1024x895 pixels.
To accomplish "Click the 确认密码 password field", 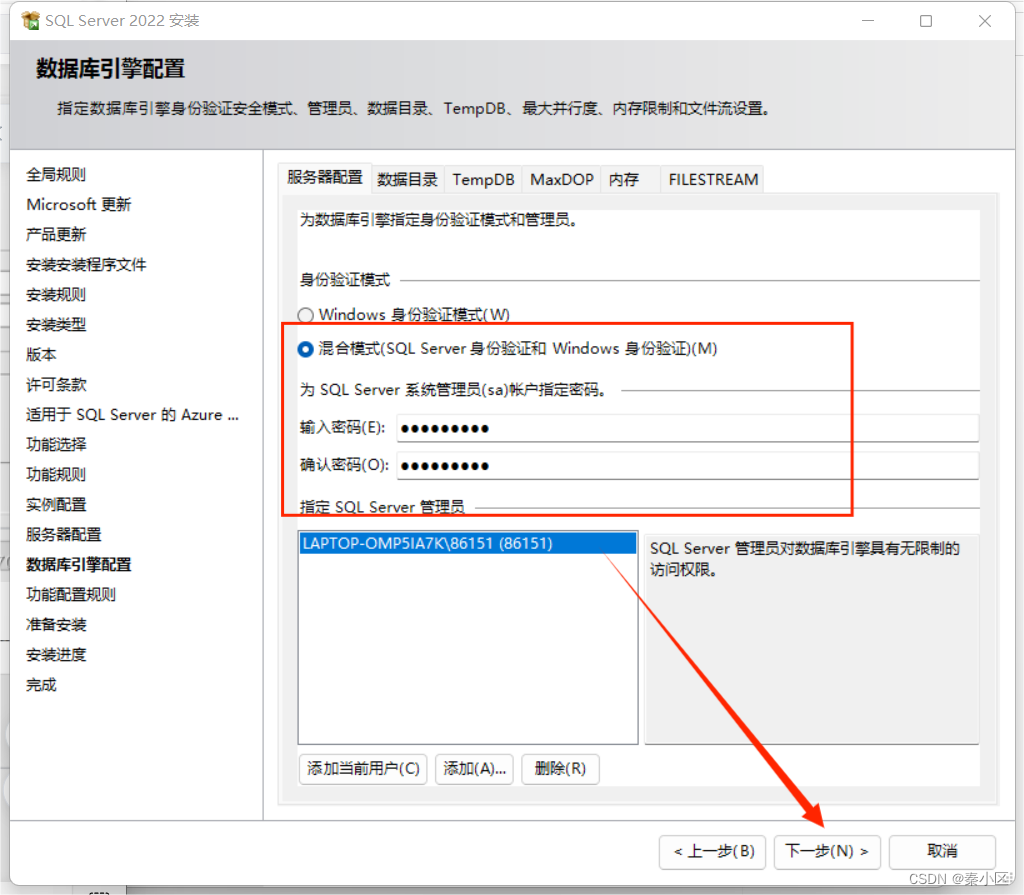I will point(688,466).
